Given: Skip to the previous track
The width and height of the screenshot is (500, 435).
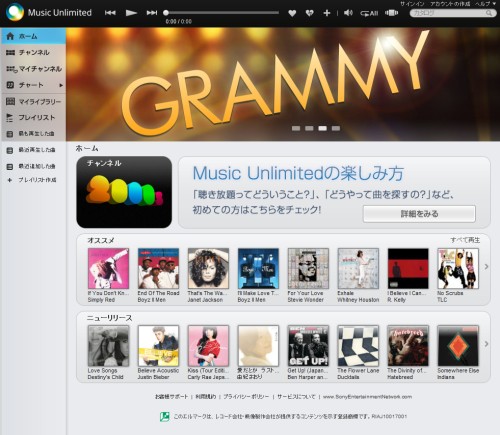Looking at the screenshot, I should pyautogui.click(x=110, y=13).
